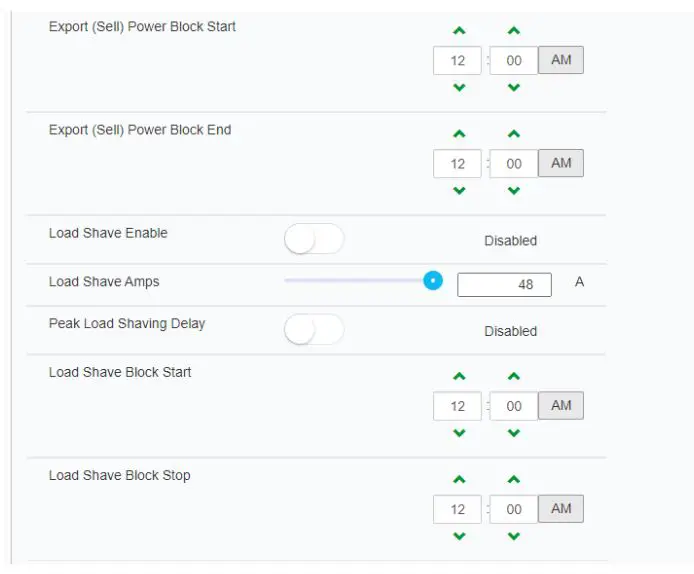Increase hour for Export Power Block Start
The image size is (694, 574).
point(459,32)
